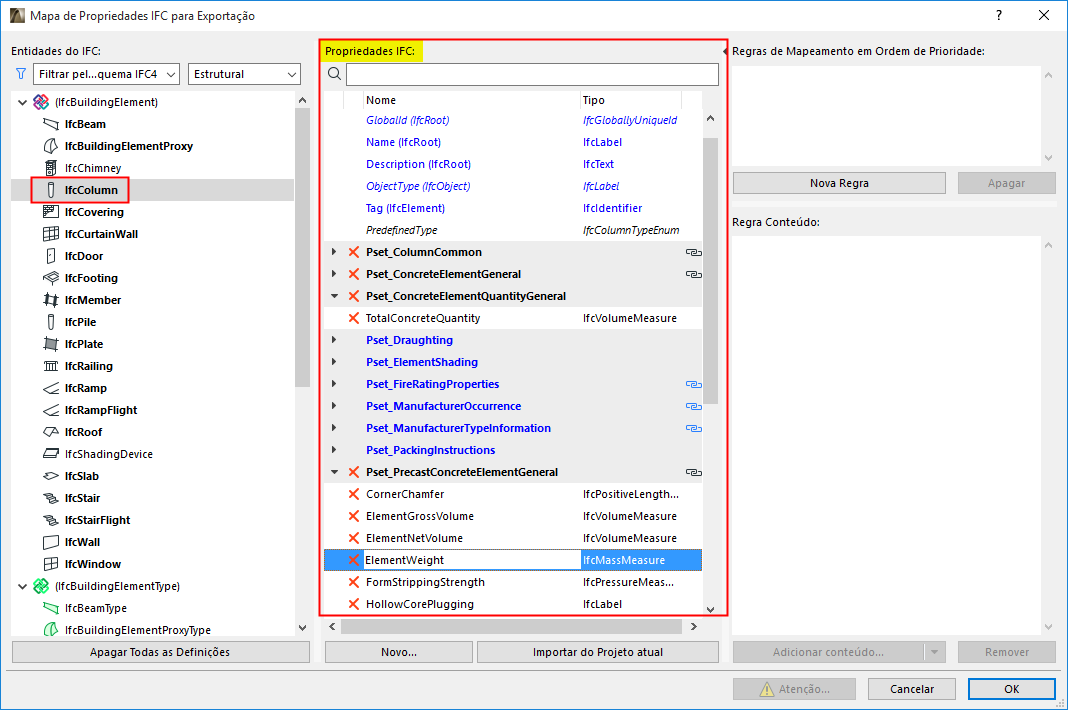Click the IfcStairFlight icon
1068x710 pixels.
coord(50,520)
